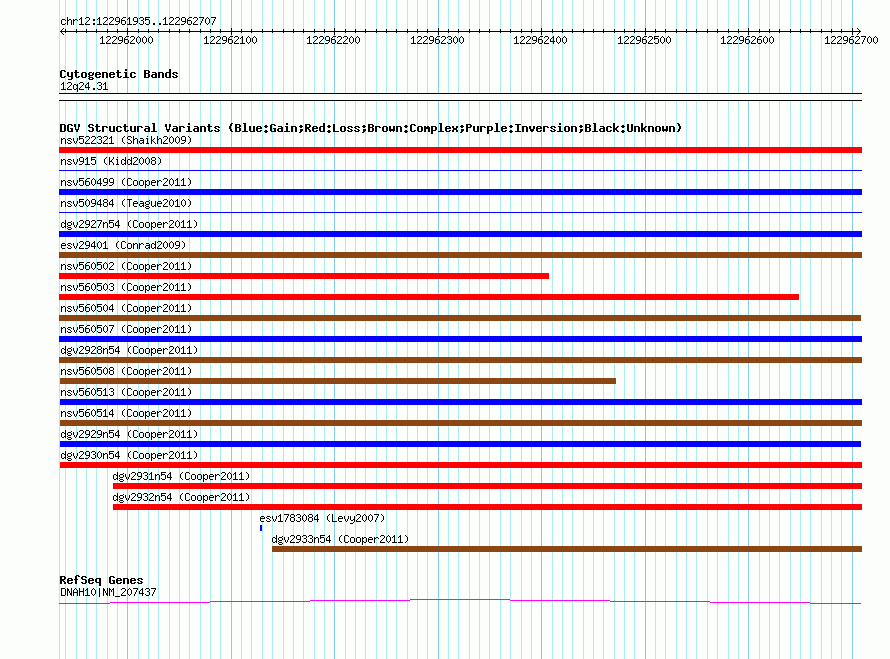Click the dgv2929n54 (Cooper2011) blue bar

pos(460,444)
